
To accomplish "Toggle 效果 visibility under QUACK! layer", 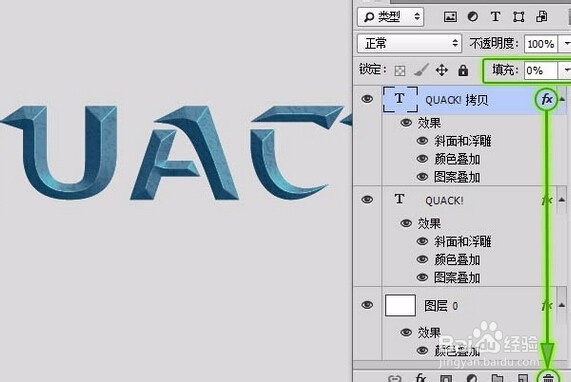I will point(406,223).
